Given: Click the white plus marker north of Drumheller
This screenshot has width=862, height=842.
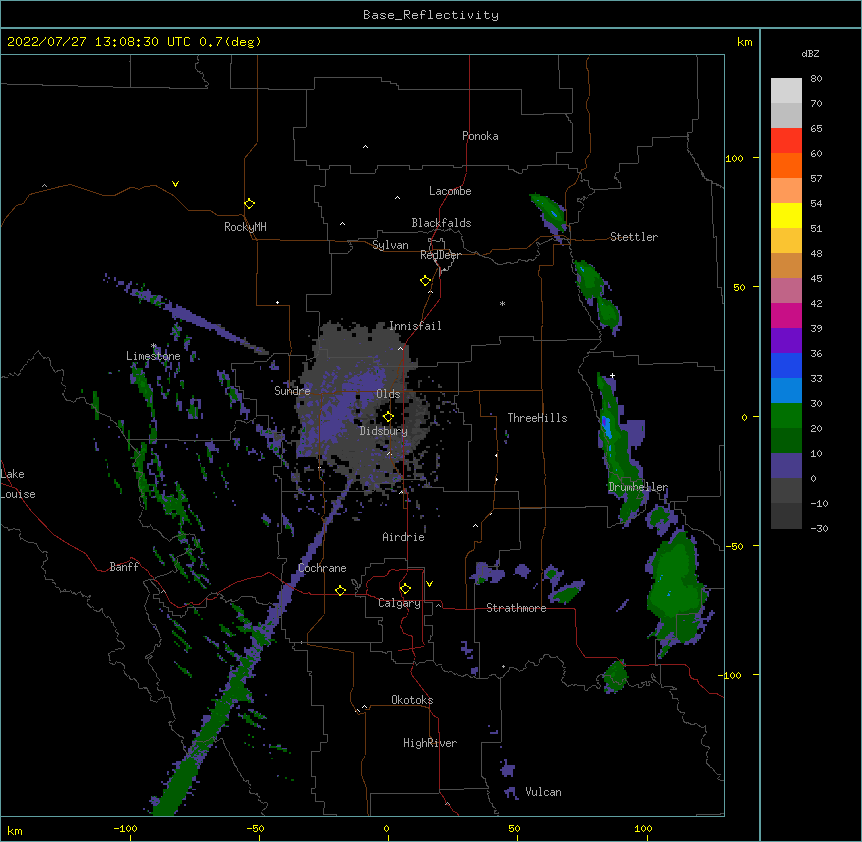Looking at the screenshot, I should (x=612, y=375).
